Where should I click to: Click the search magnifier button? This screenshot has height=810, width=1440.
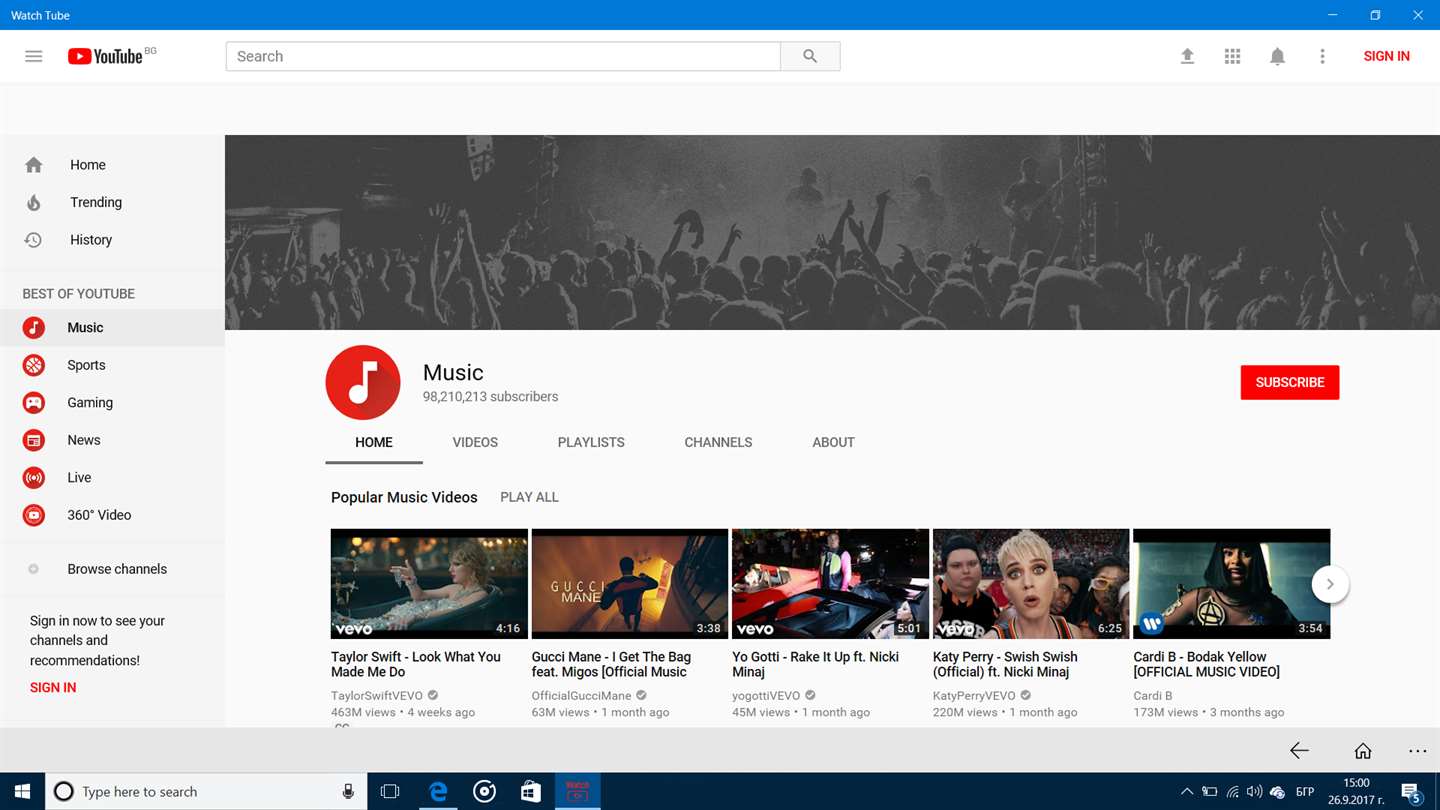(x=810, y=56)
